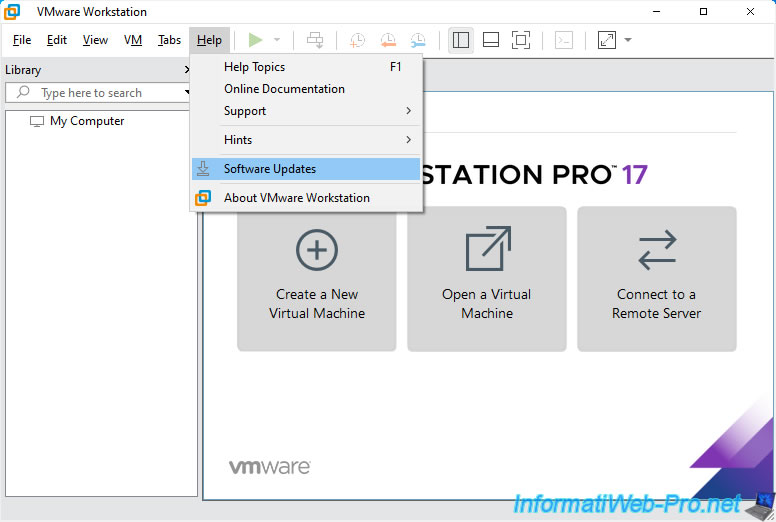Click the take snapshot clock icon
The image size is (776, 522).
point(357,40)
